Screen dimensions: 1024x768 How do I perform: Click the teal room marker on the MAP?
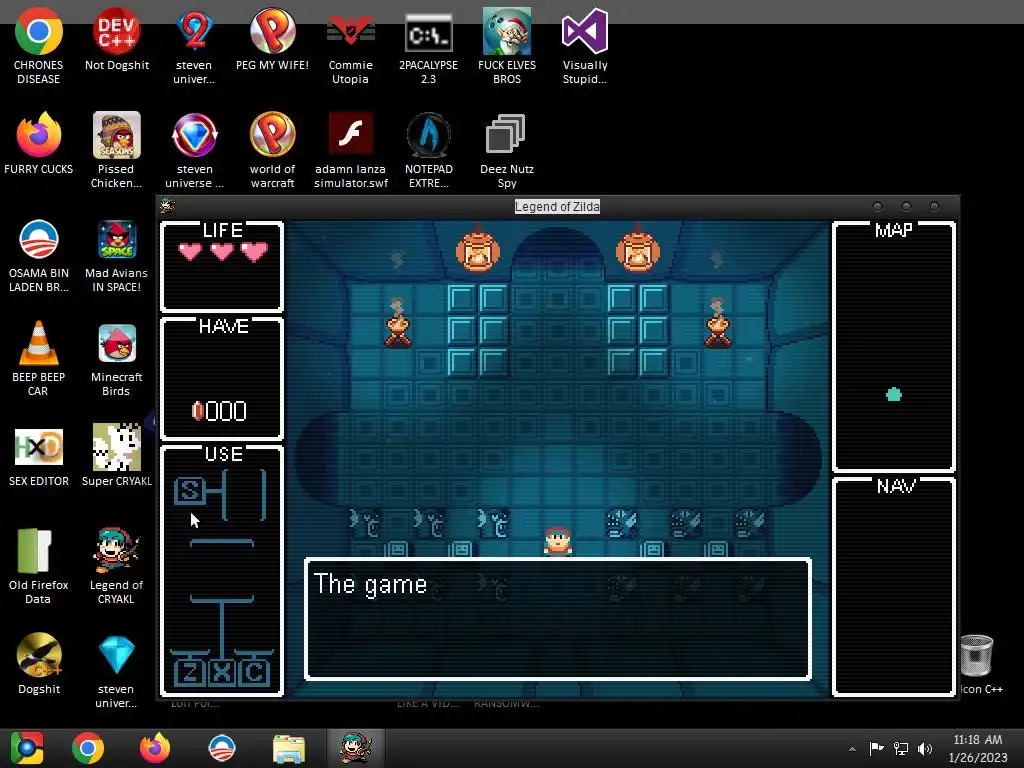pos(893,394)
